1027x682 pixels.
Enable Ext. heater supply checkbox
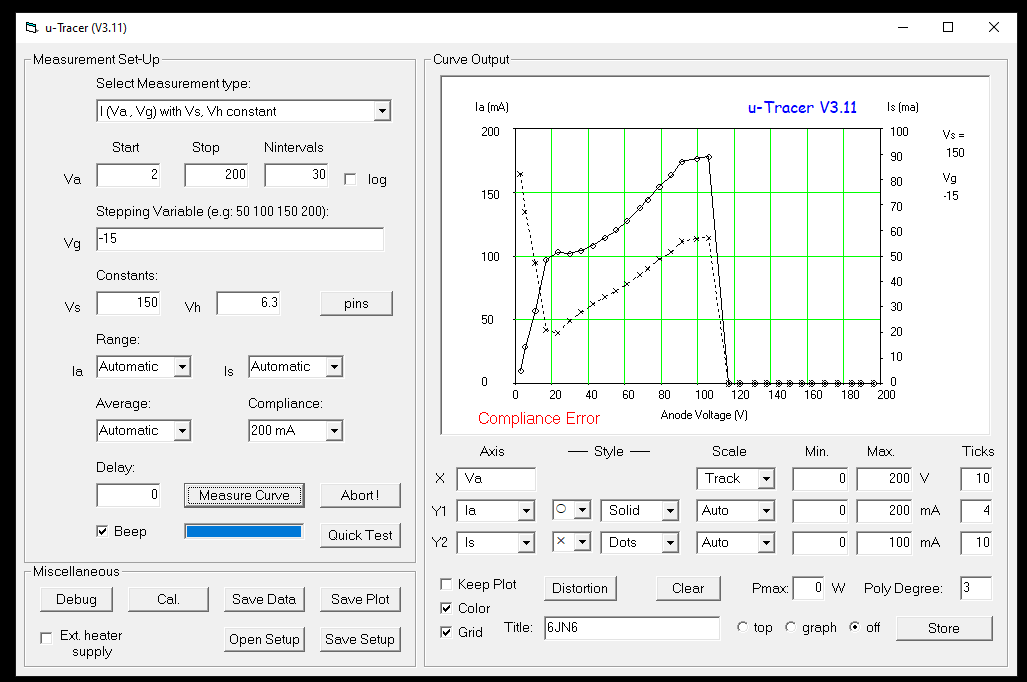[x=46, y=637]
